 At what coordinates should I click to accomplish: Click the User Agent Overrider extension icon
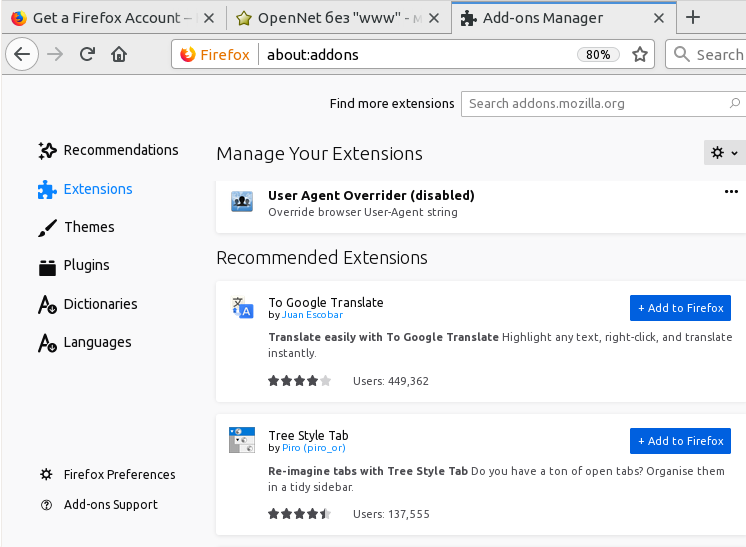[x=242, y=202]
